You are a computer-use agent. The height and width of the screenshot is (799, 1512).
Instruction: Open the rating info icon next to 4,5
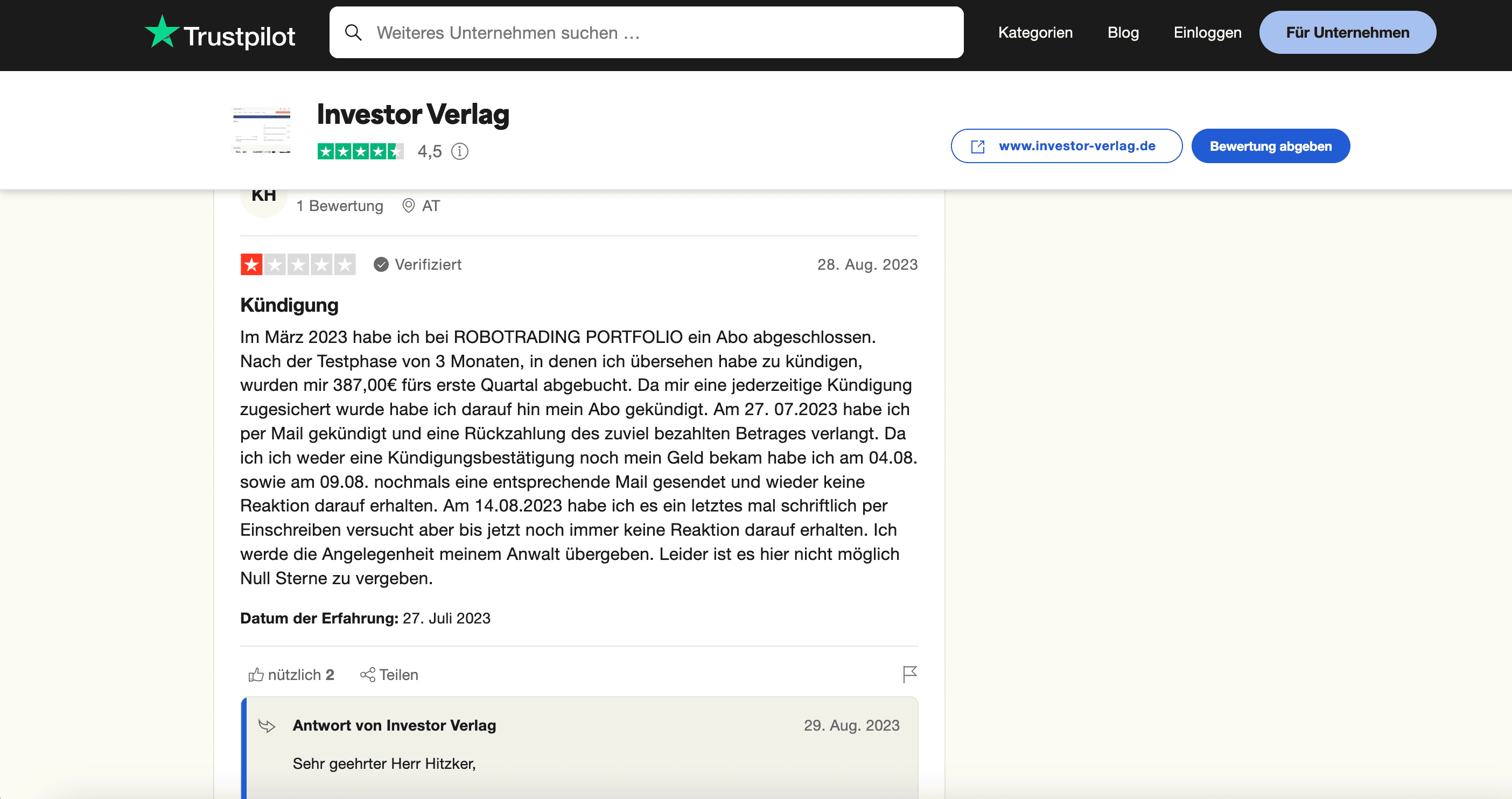tap(460, 151)
